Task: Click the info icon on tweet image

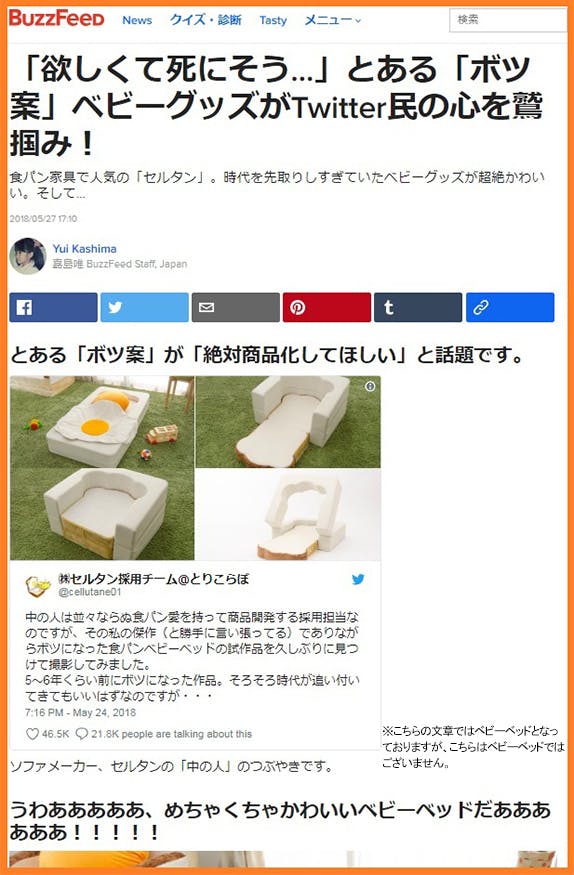Action: 370,386
